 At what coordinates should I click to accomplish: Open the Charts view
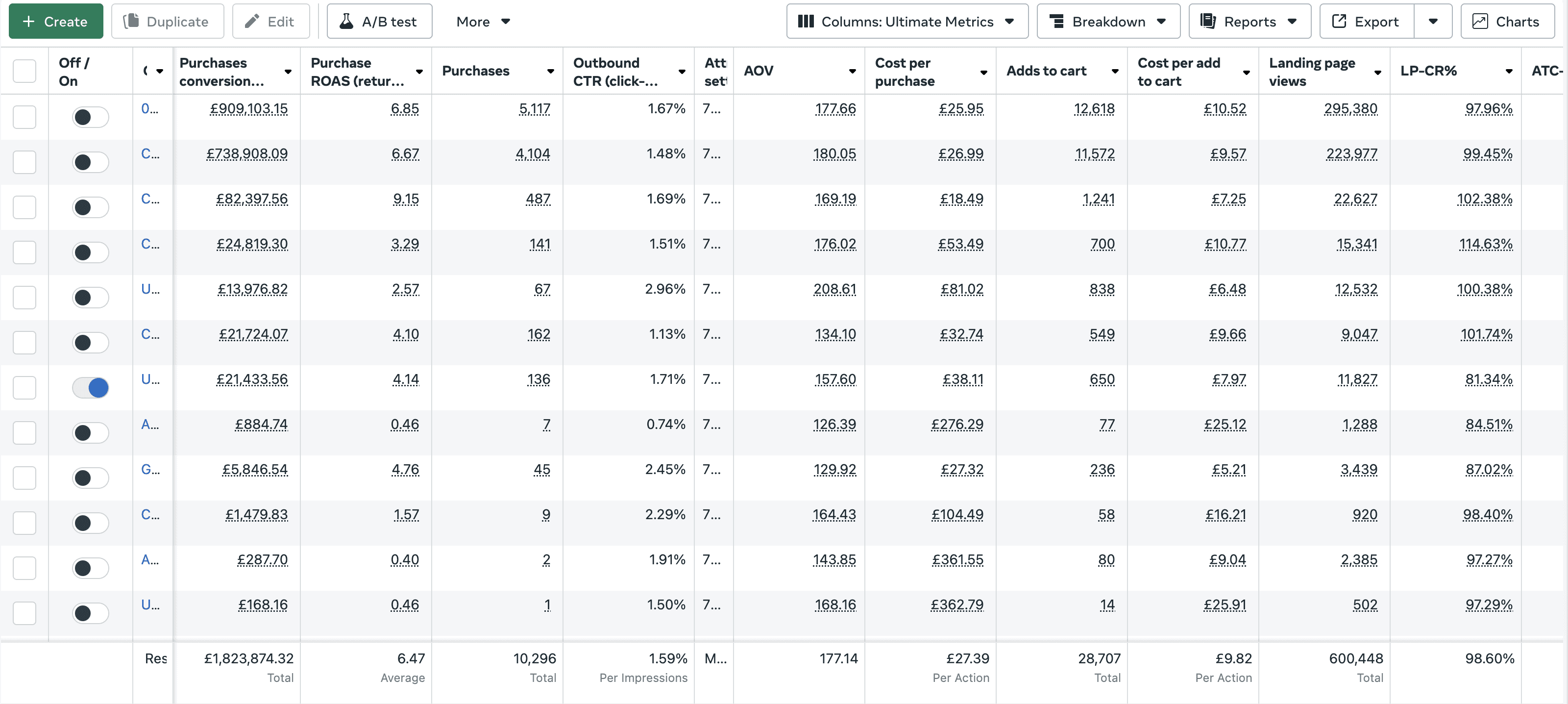click(1507, 21)
